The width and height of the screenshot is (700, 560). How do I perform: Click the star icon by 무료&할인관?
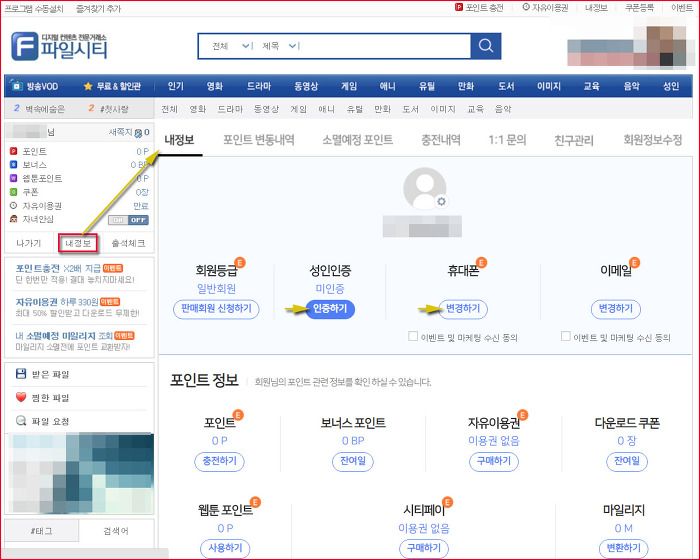88,86
